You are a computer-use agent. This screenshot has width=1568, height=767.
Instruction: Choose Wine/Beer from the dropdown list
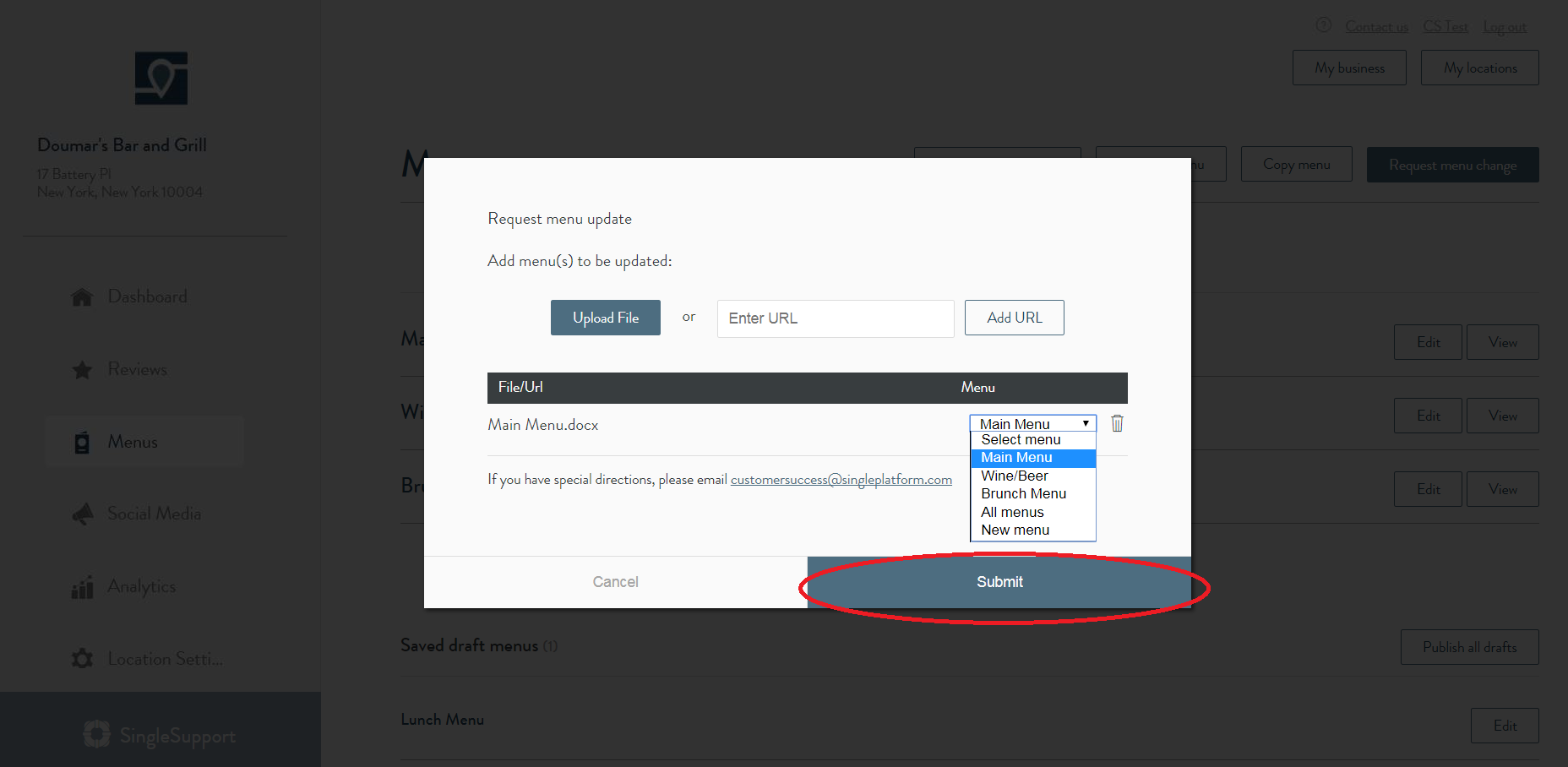click(1015, 476)
